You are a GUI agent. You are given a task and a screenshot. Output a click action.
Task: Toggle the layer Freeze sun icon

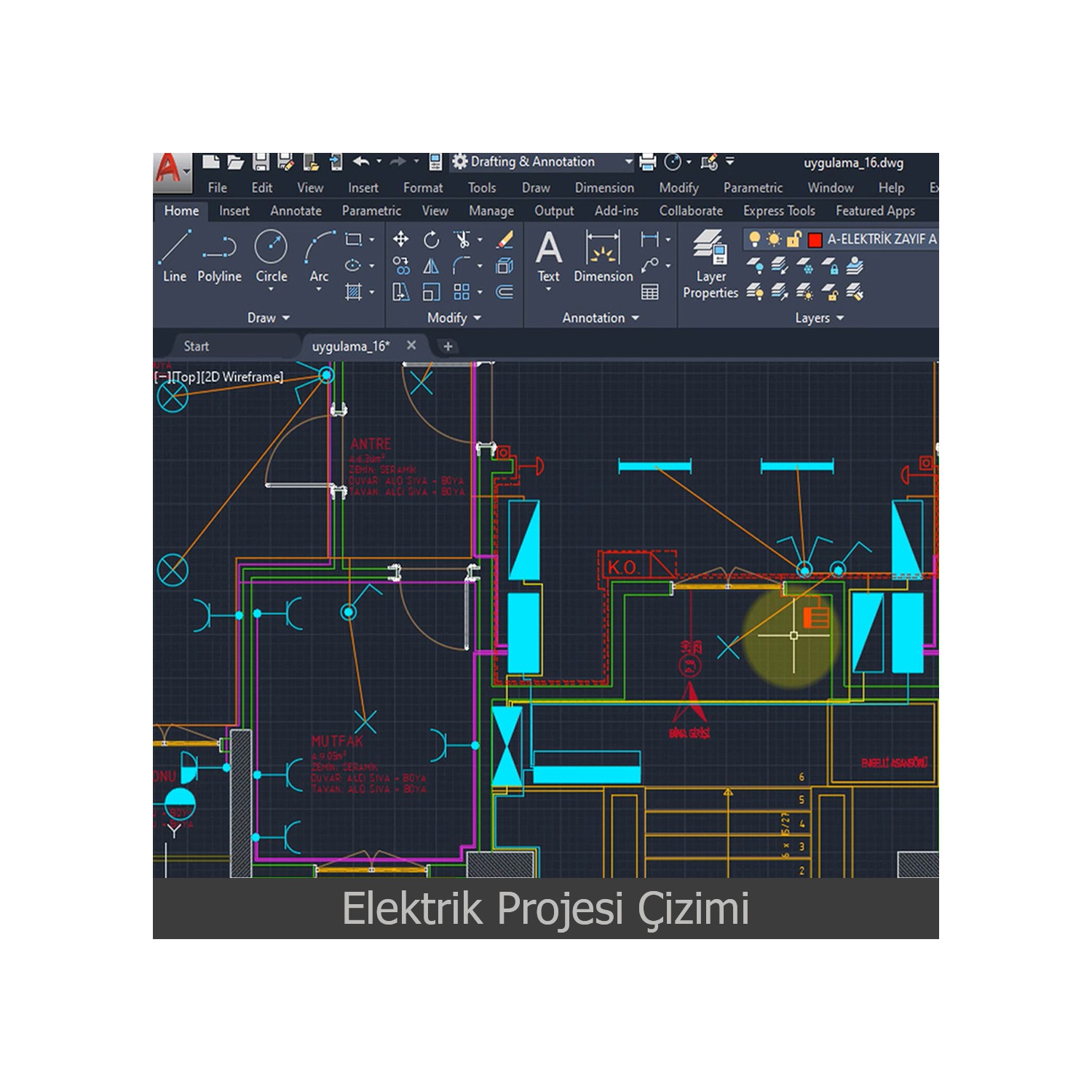tap(774, 237)
